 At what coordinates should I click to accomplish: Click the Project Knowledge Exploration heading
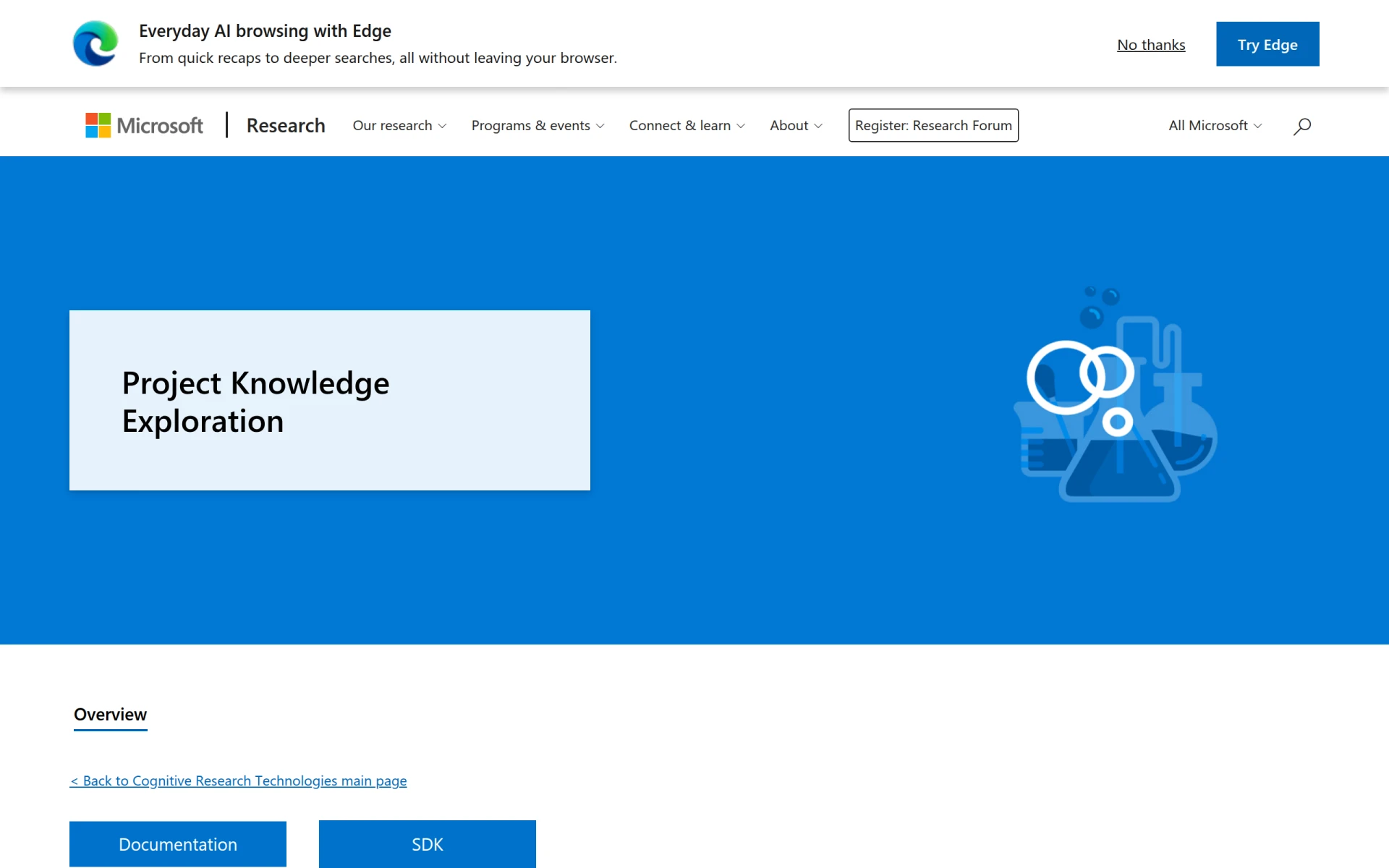[x=255, y=401]
